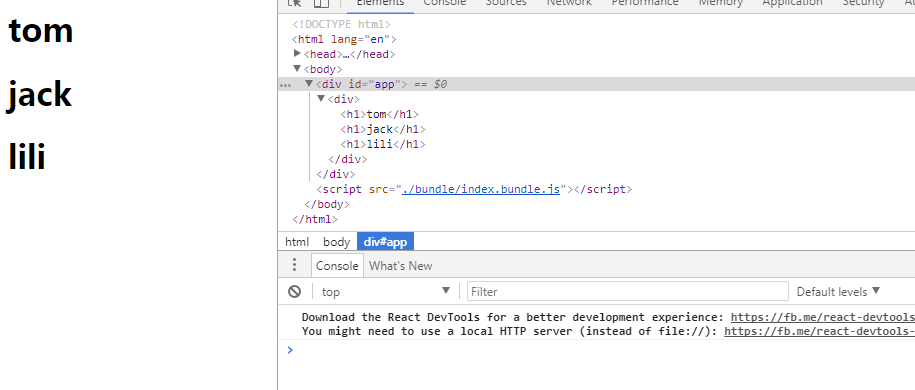
Task: Collapse the body element node
Action: tap(297, 69)
